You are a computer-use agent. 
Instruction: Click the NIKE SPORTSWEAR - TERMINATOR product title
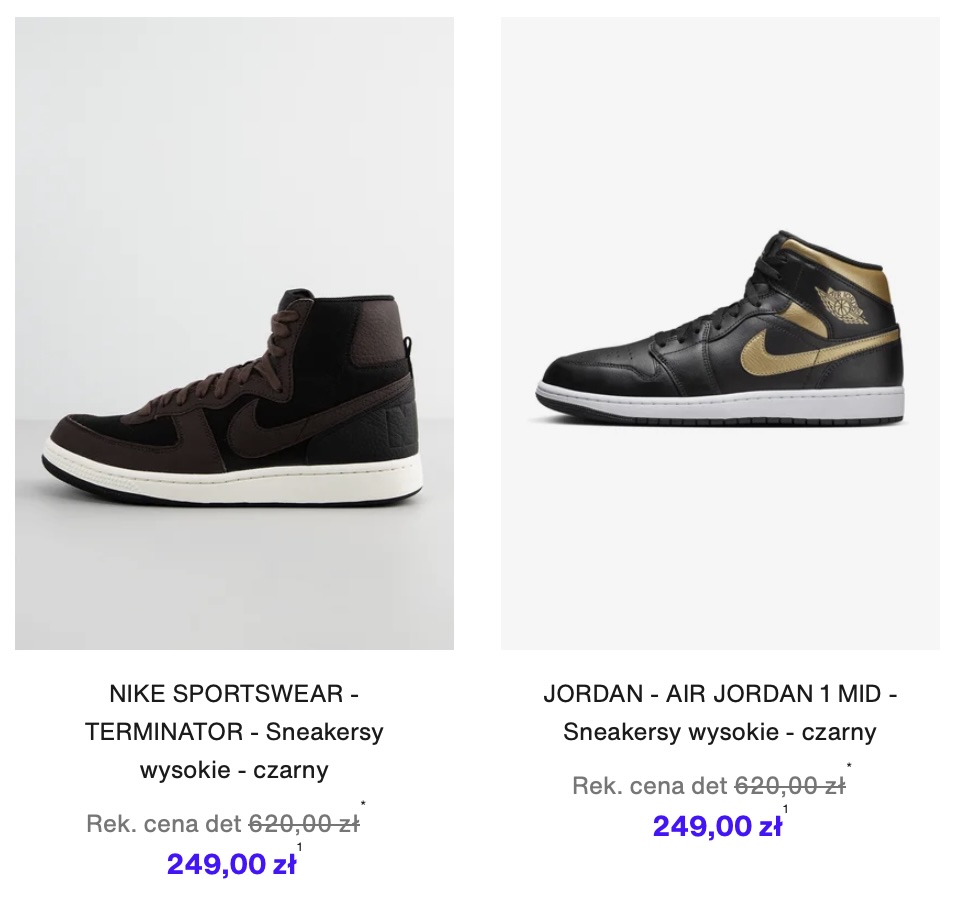coord(234,731)
